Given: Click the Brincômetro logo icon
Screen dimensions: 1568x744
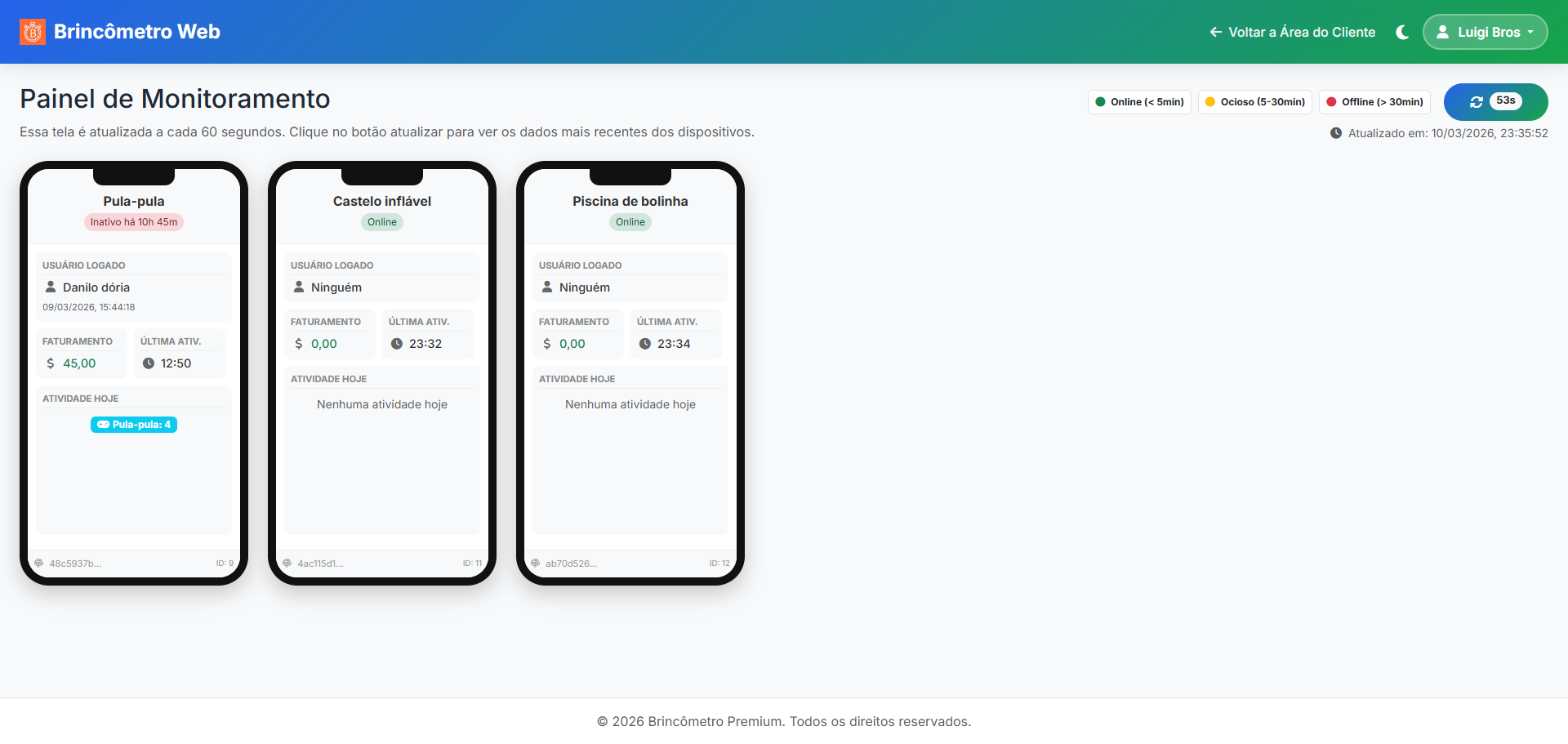Looking at the screenshot, I should (33, 32).
